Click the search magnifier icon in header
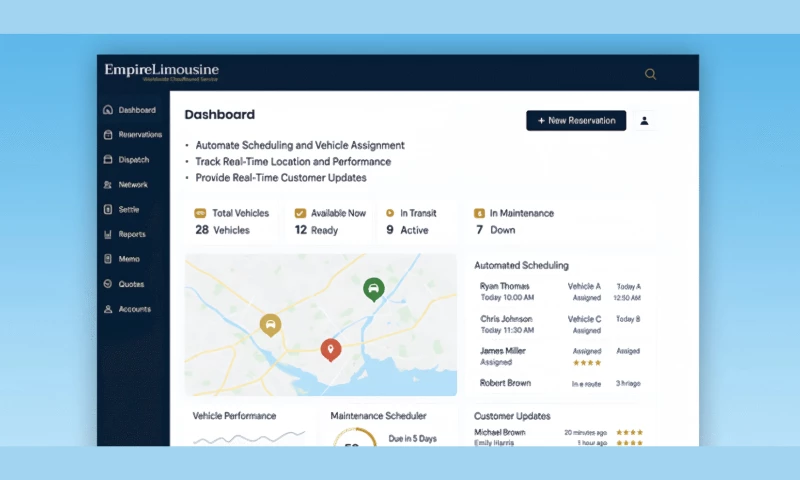This screenshot has width=800, height=480. pyautogui.click(x=650, y=74)
